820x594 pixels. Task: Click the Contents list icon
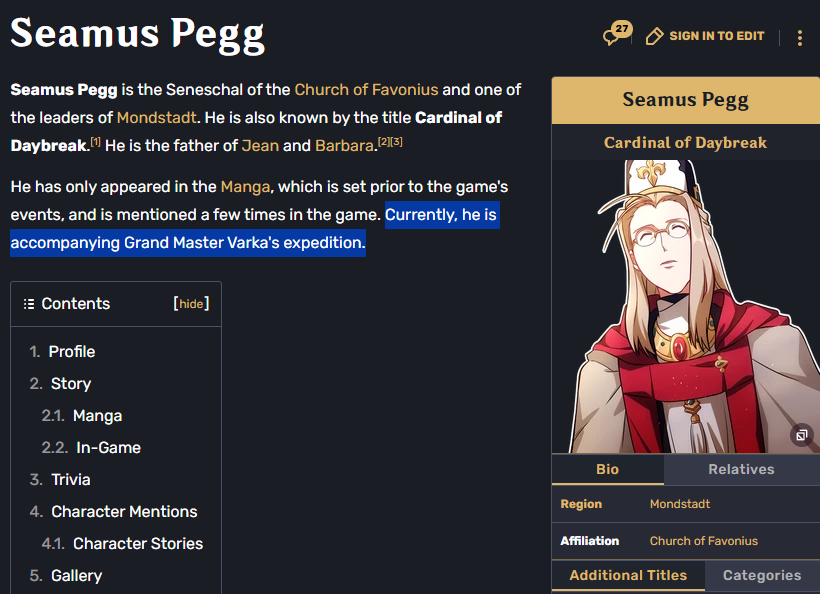(29, 304)
